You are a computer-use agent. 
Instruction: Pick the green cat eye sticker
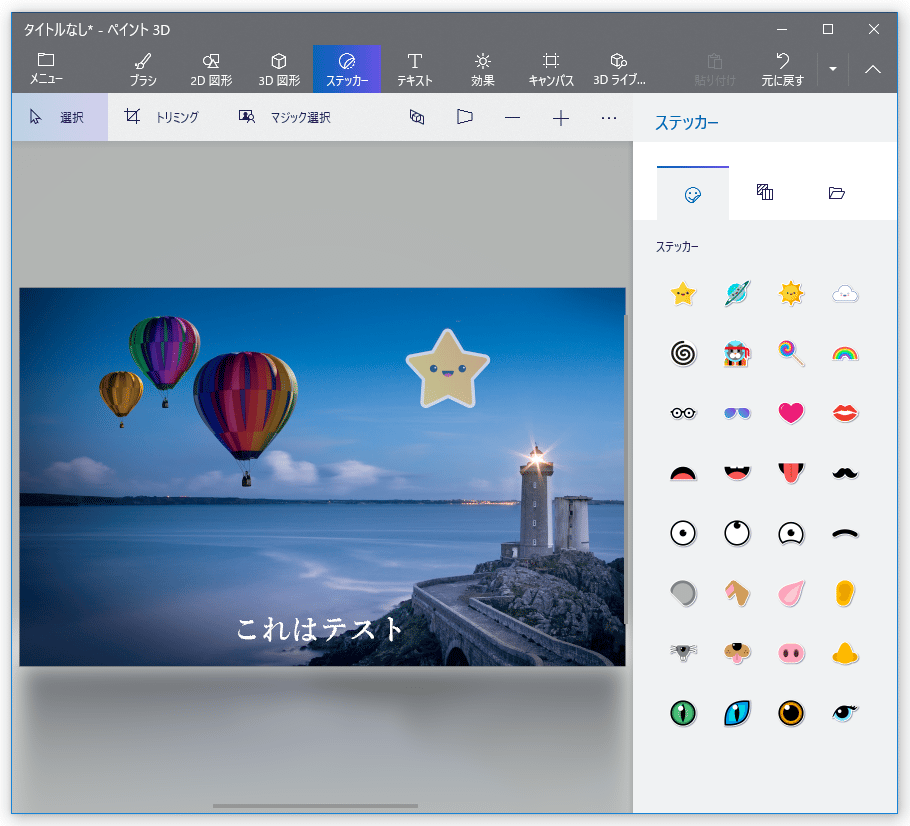pyautogui.click(x=683, y=713)
